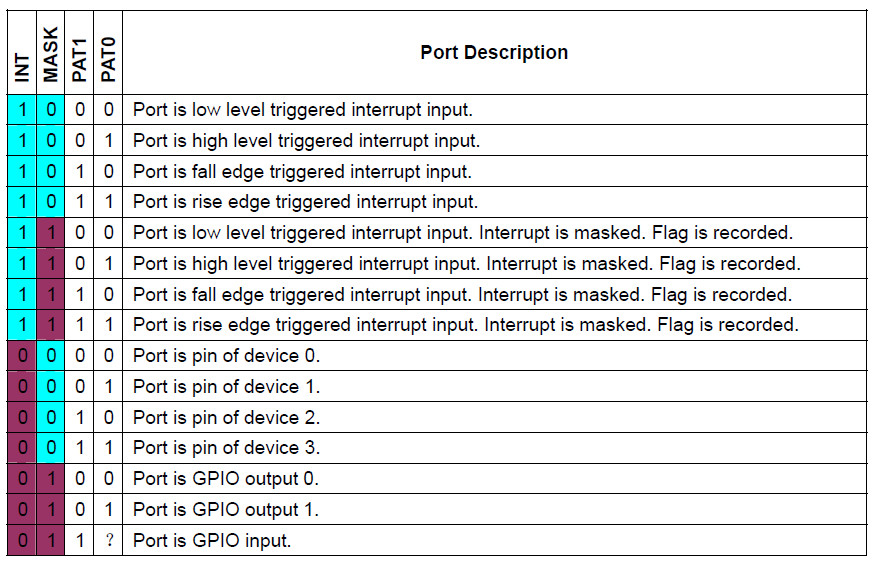Click magenta INT cell in GPIO output 0 row
Screen dimensions: 874x562
pos(22,479)
